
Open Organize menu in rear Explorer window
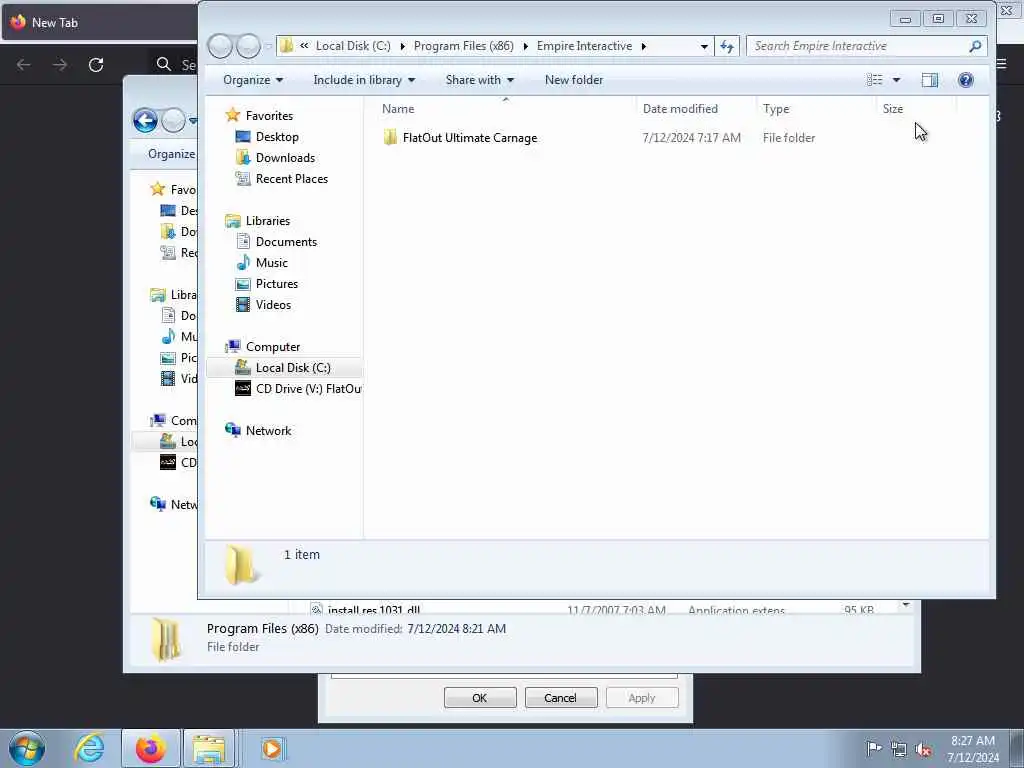(171, 154)
